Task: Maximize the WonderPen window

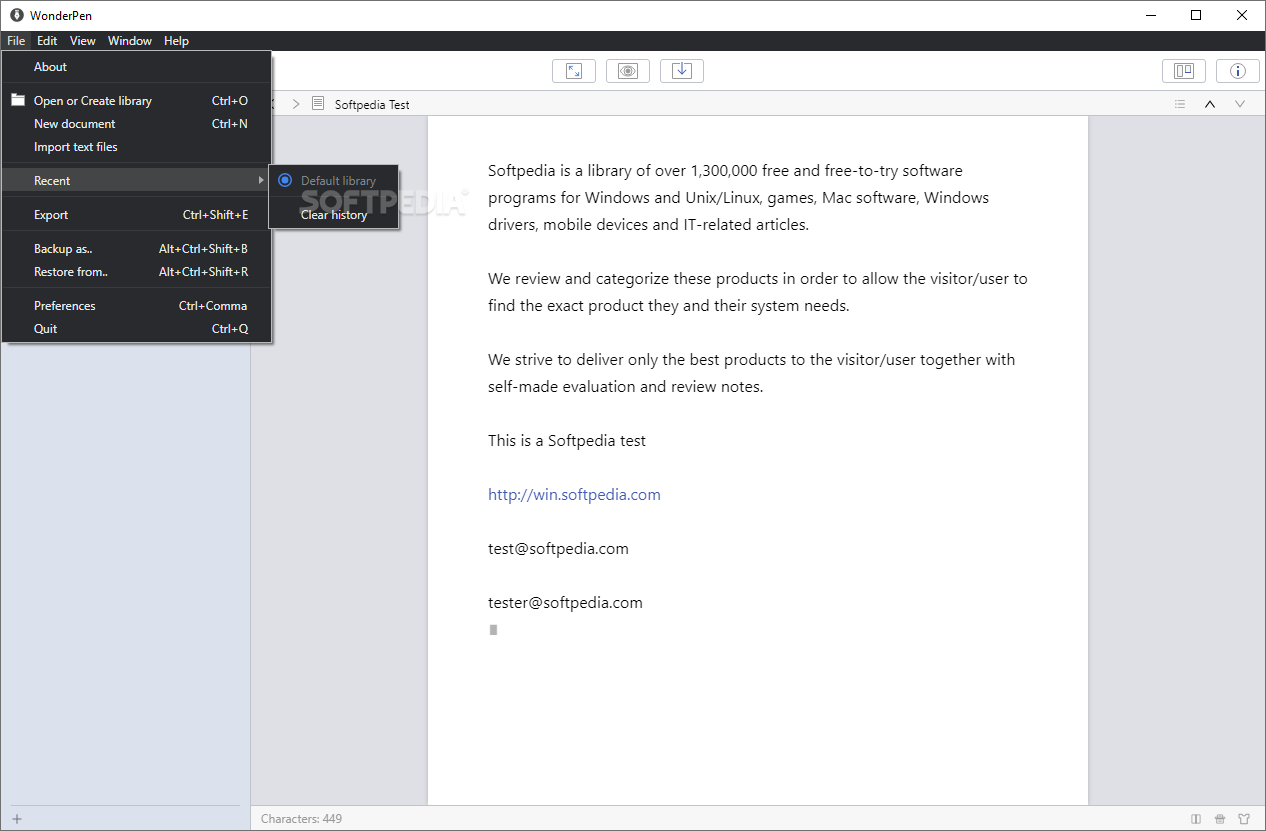Action: [1197, 15]
